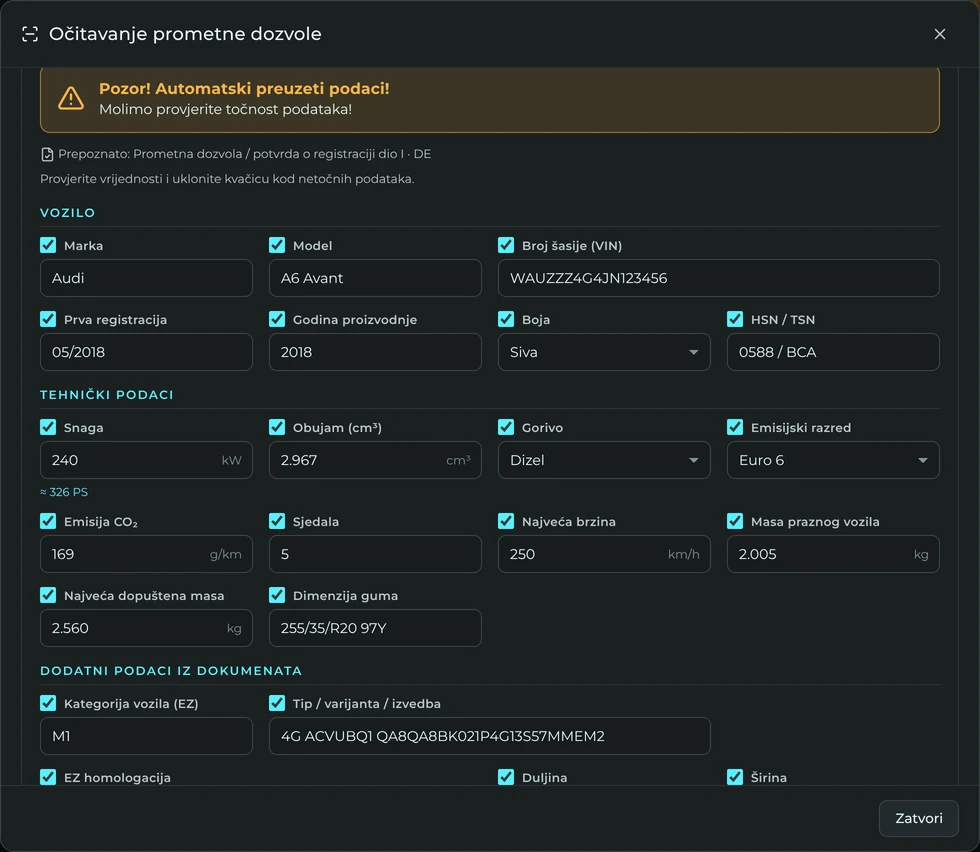The width and height of the screenshot is (980, 852).
Task: Click the HSN / TSN field 0588 / BCA
Action: 833,352
